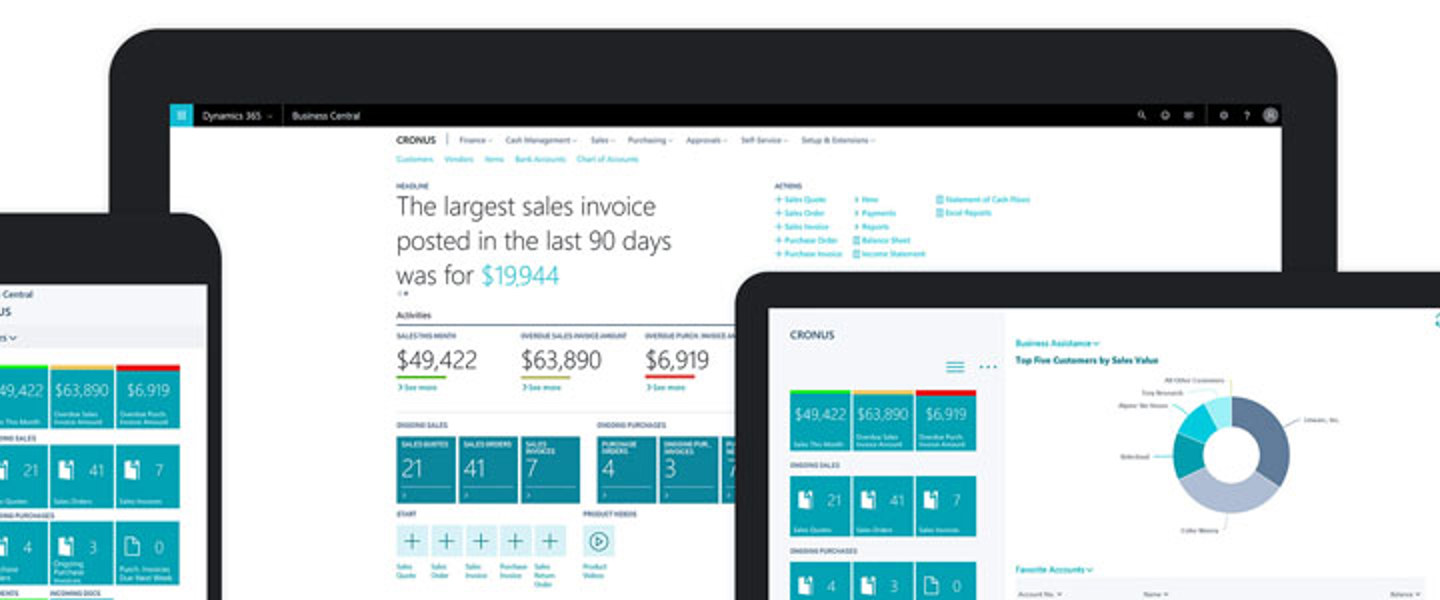Screen dimensions: 1440x600
Task: Expand the Business Assistance dropdown
Action: (1057, 343)
